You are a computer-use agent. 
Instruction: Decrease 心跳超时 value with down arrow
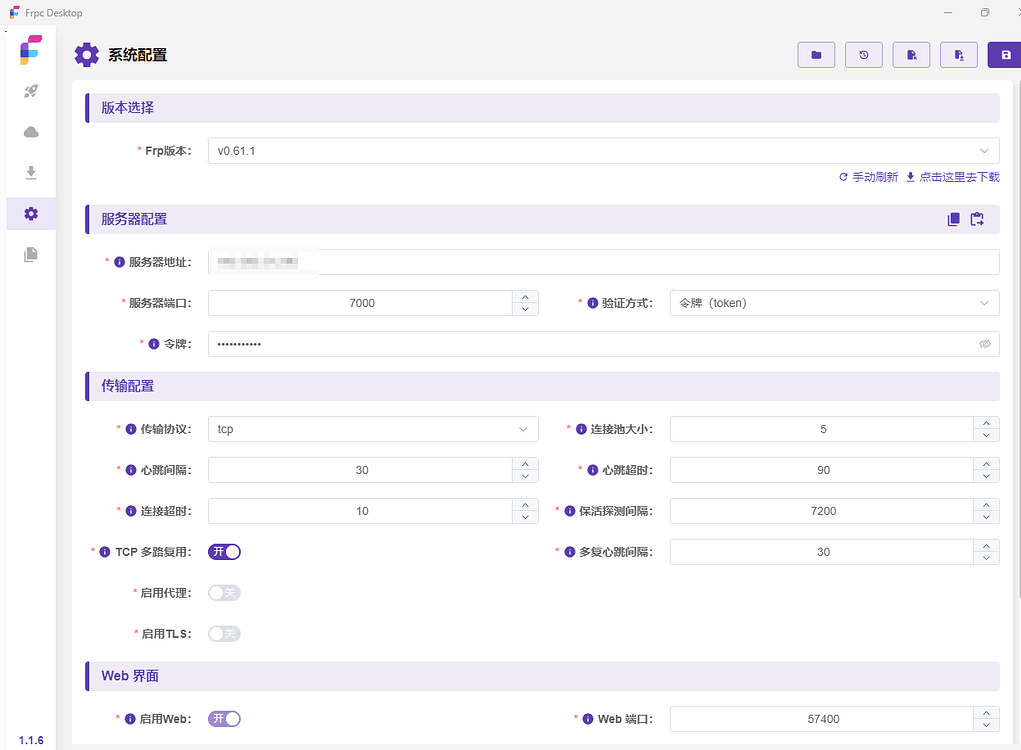(x=986, y=477)
